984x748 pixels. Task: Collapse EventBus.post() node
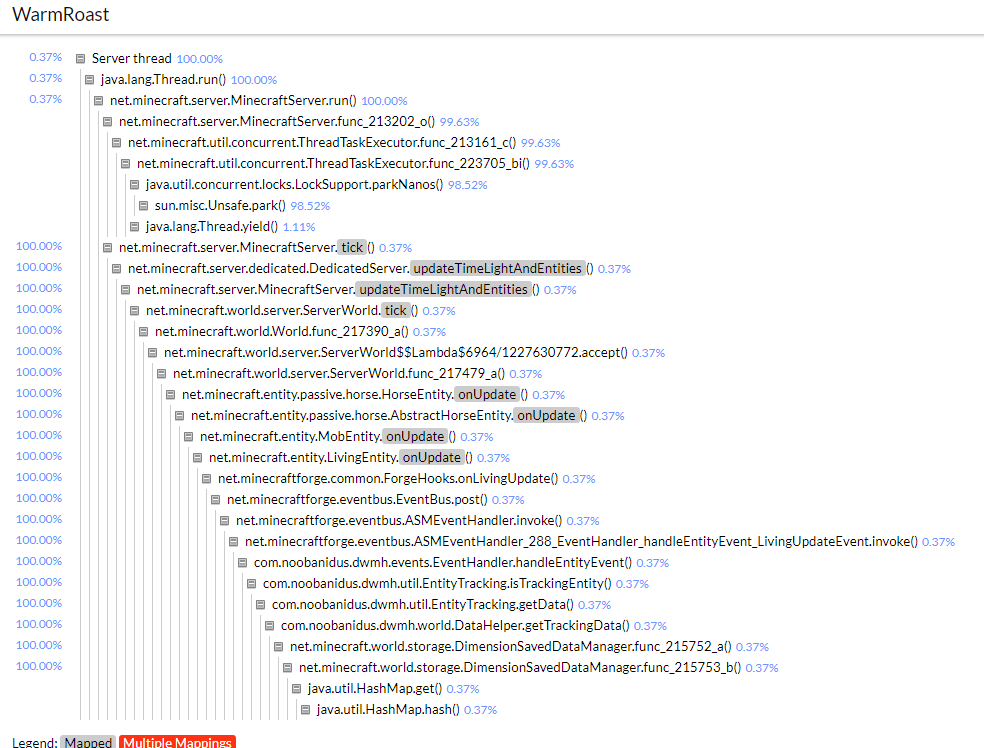[x=215, y=500]
